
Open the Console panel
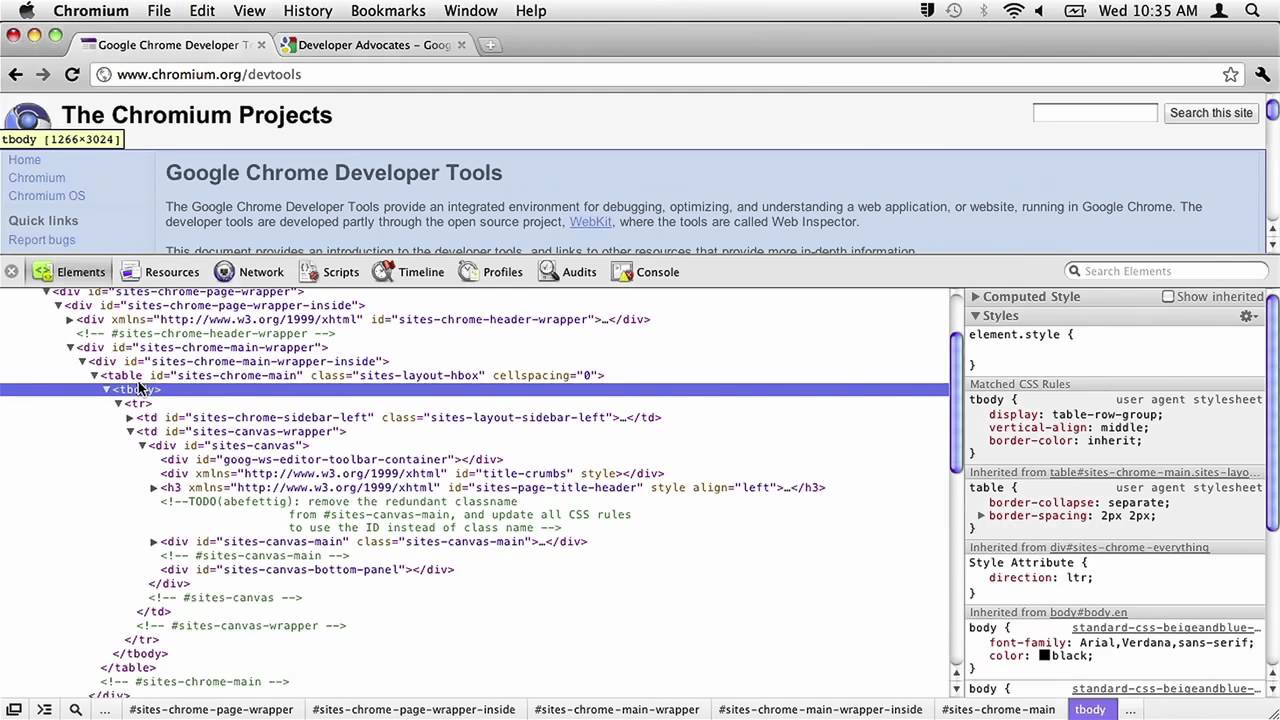[645, 272]
